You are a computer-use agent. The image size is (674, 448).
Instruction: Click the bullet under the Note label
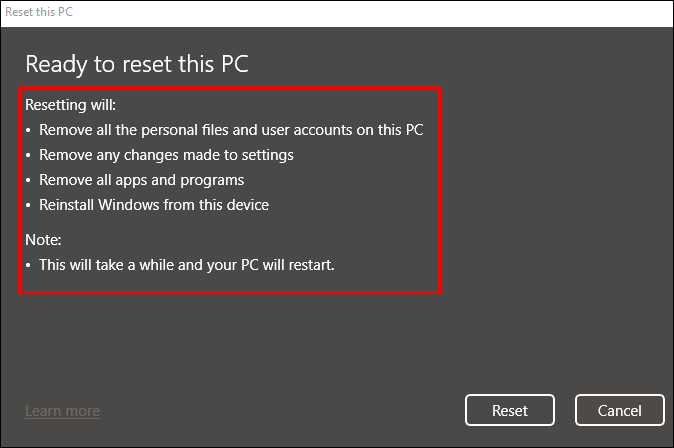[29, 265]
